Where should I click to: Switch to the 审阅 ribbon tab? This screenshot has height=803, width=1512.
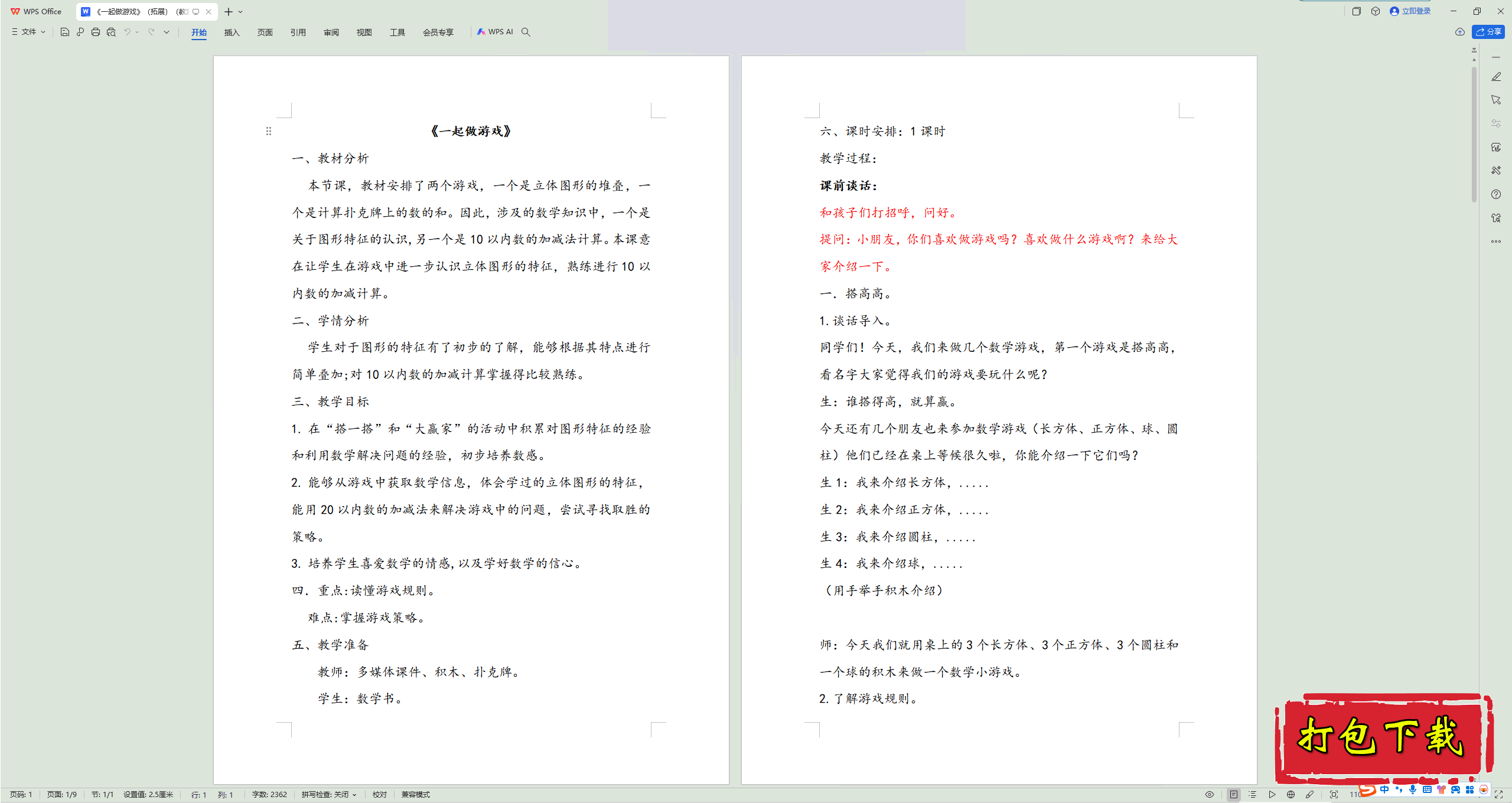331,32
